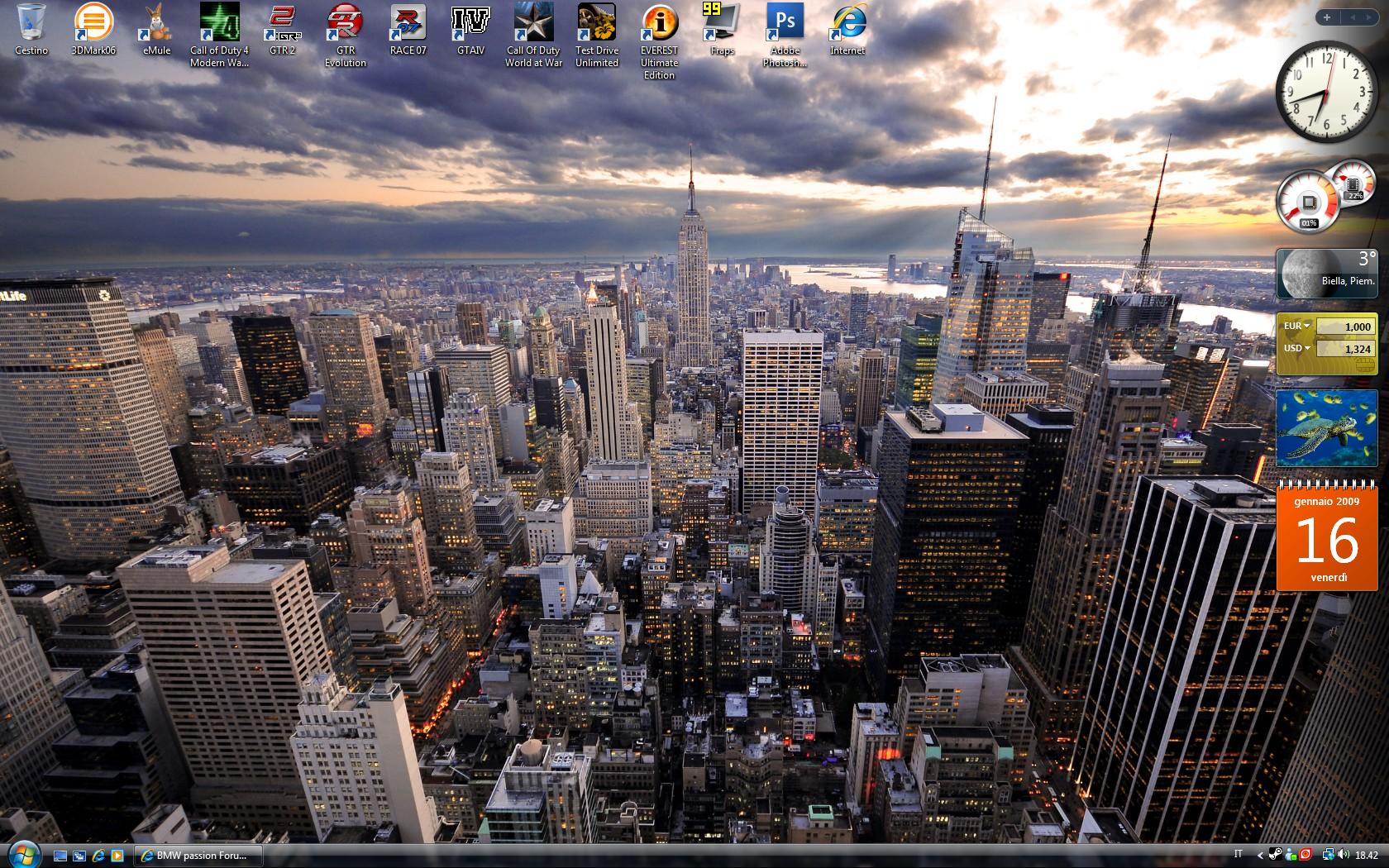Open the Cestino recycle bin icon
The width and height of the screenshot is (1389, 868).
(x=31, y=23)
